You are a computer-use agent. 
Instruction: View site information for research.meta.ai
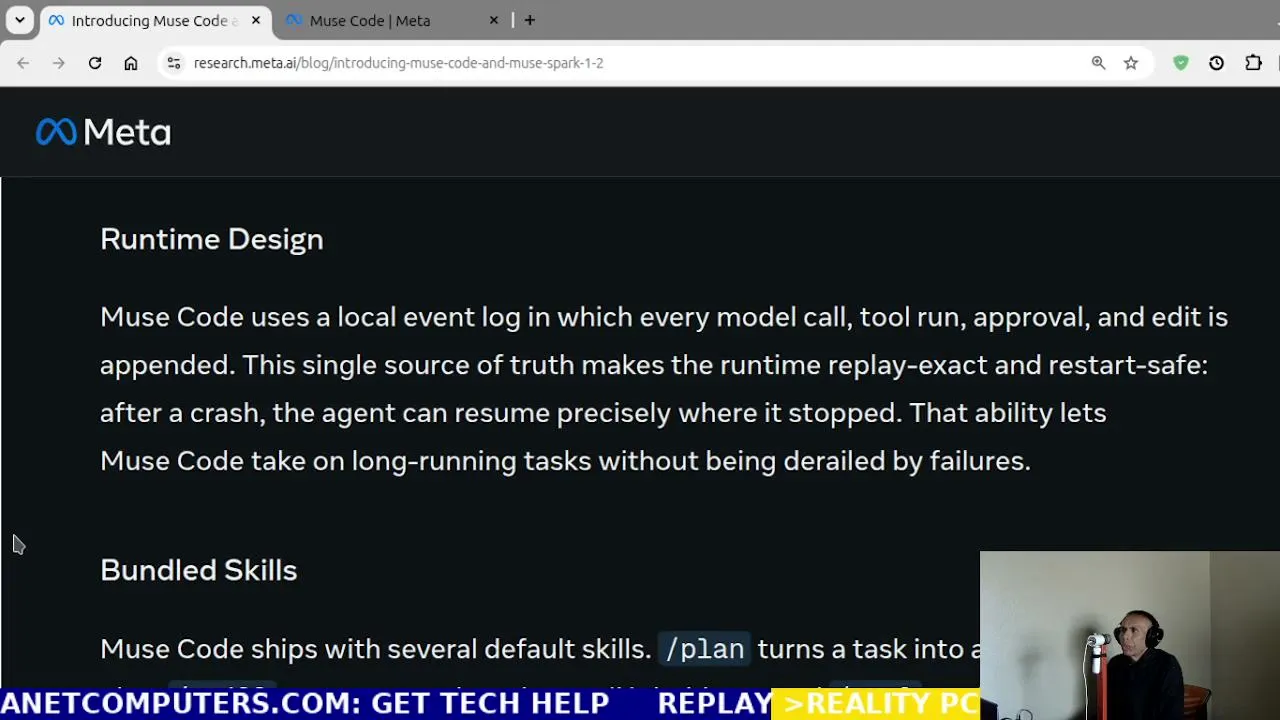[x=174, y=63]
